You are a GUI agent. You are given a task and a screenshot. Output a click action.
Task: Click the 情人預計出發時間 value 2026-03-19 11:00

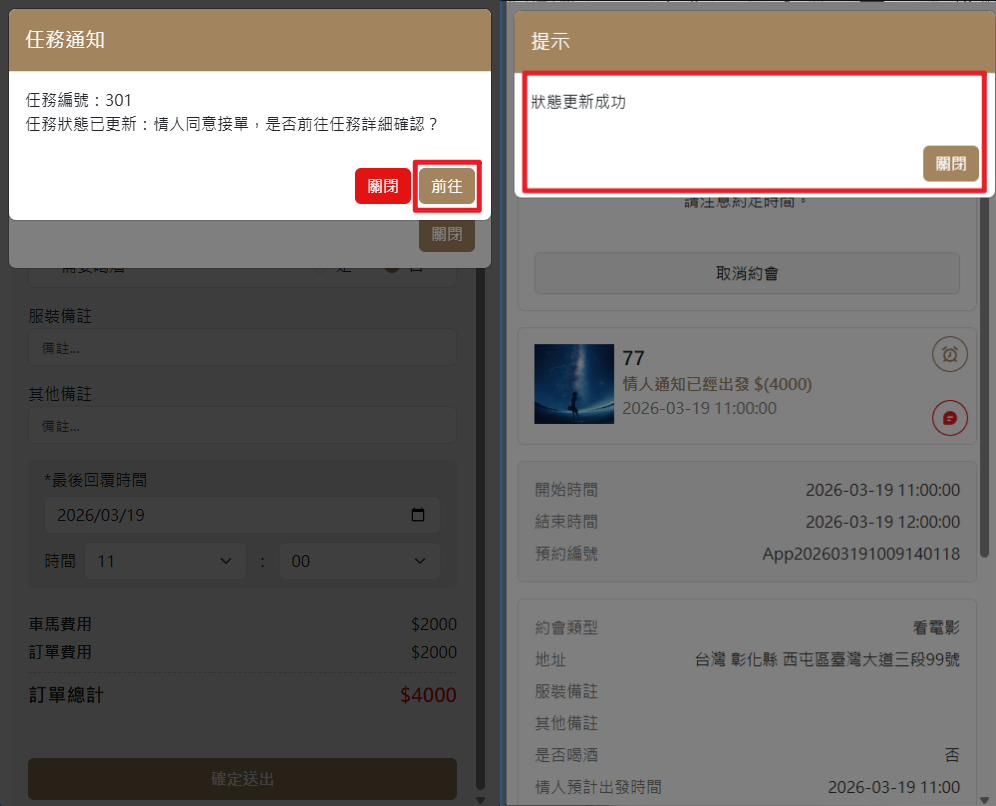894,787
